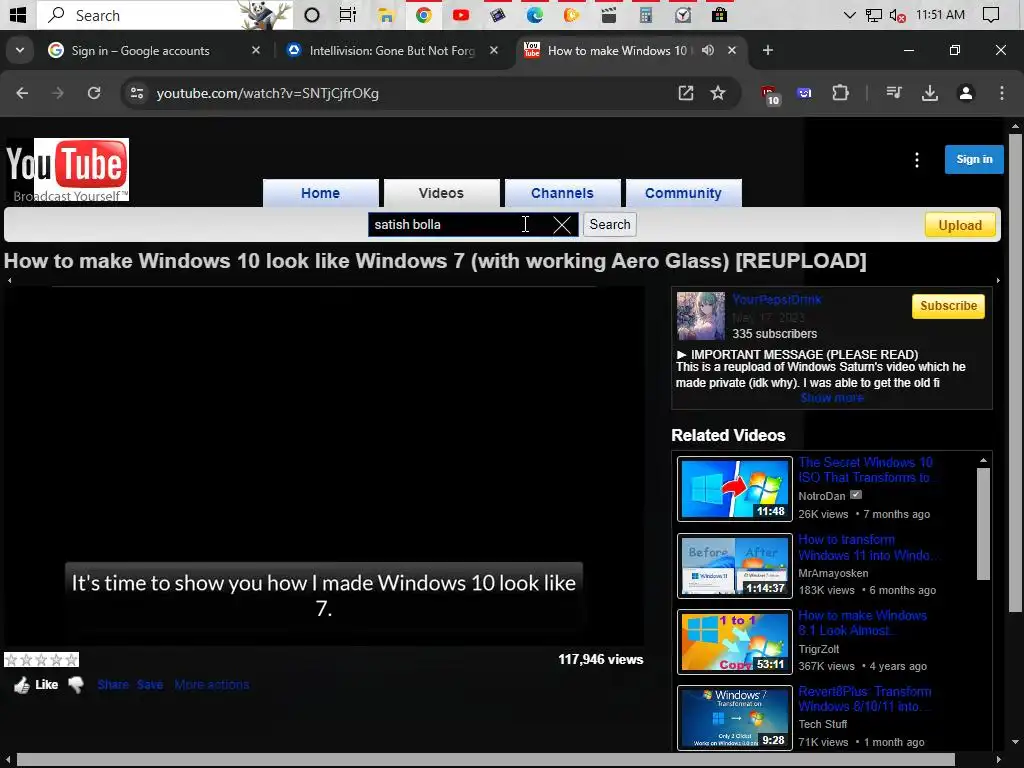The image size is (1024, 768).
Task: Open the Chrome downloads icon
Action: tap(930, 93)
